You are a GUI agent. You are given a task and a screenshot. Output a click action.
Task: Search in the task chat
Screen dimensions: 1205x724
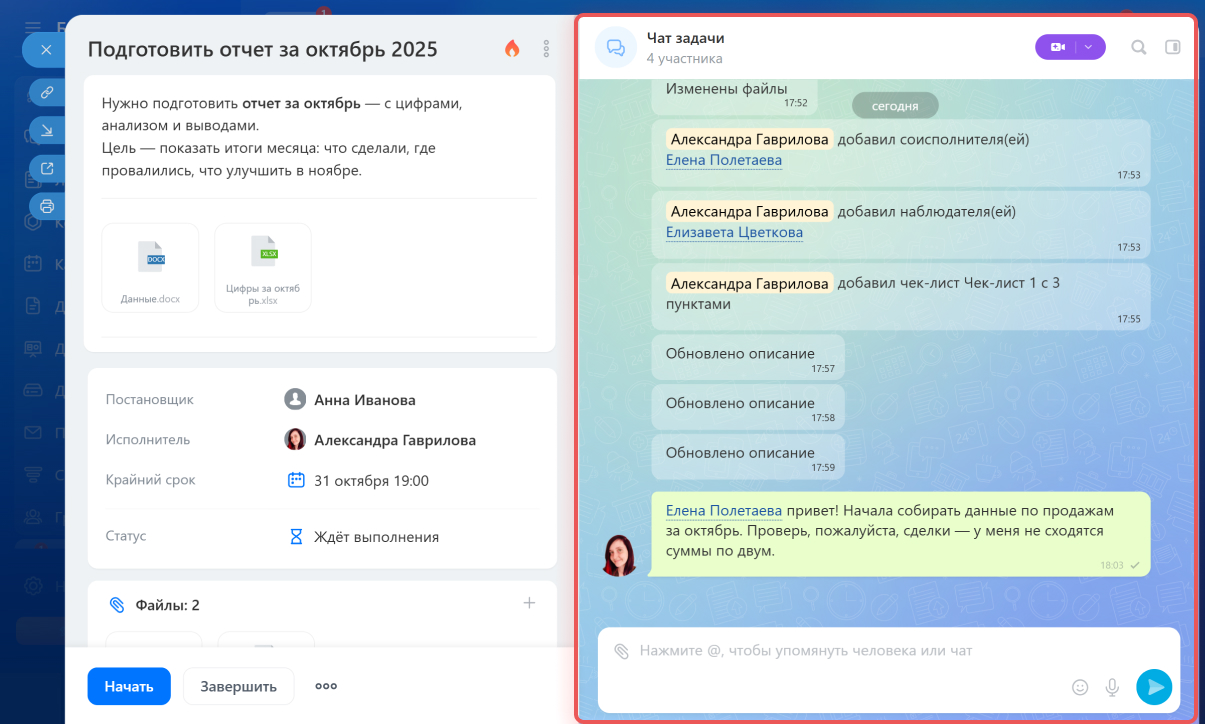[x=1138, y=47]
